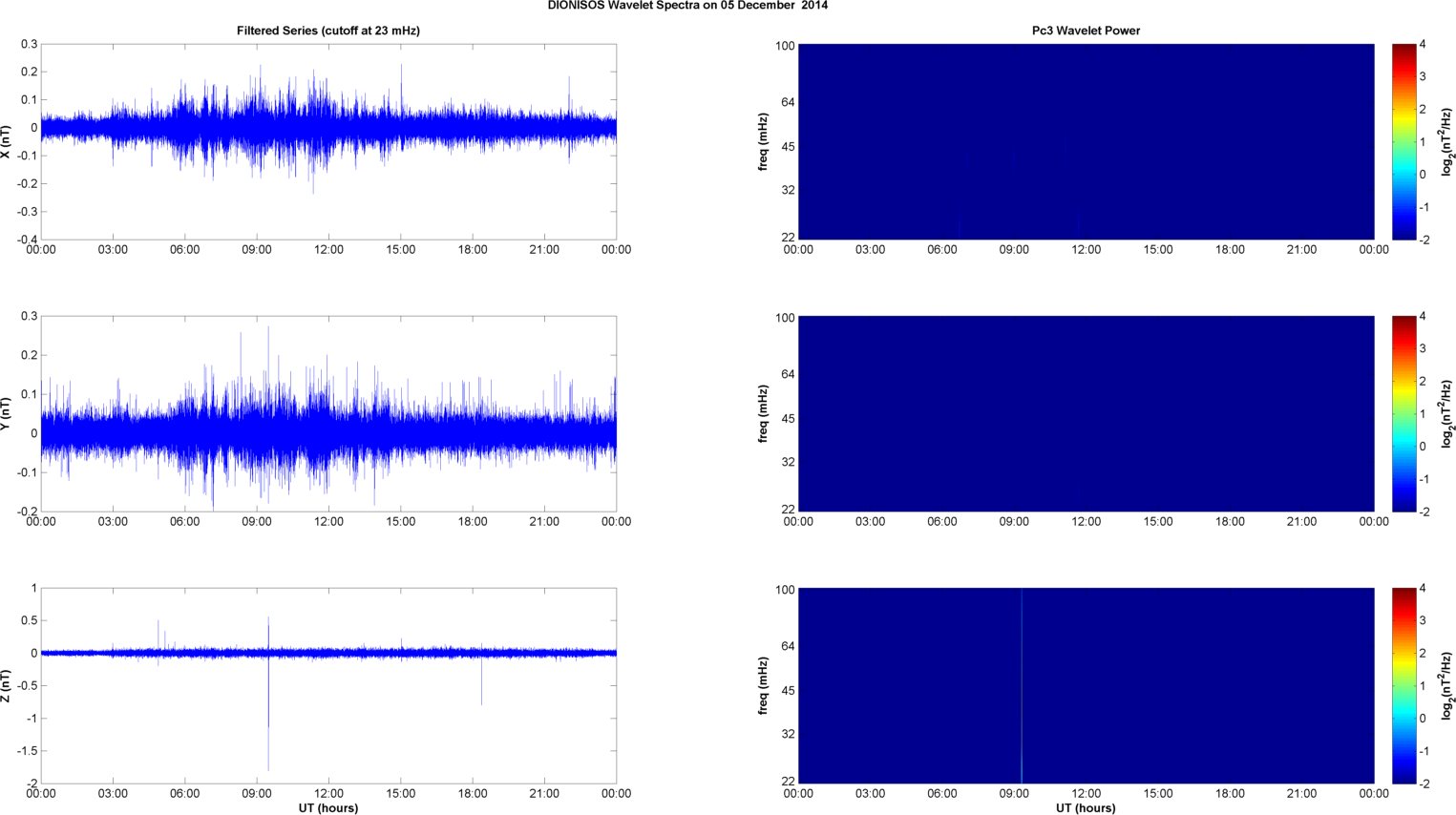Viewport: 1456px width, 815px height.
Task: Click the large negative spike near 09:30 in Z plot
Action: click(268, 711)
